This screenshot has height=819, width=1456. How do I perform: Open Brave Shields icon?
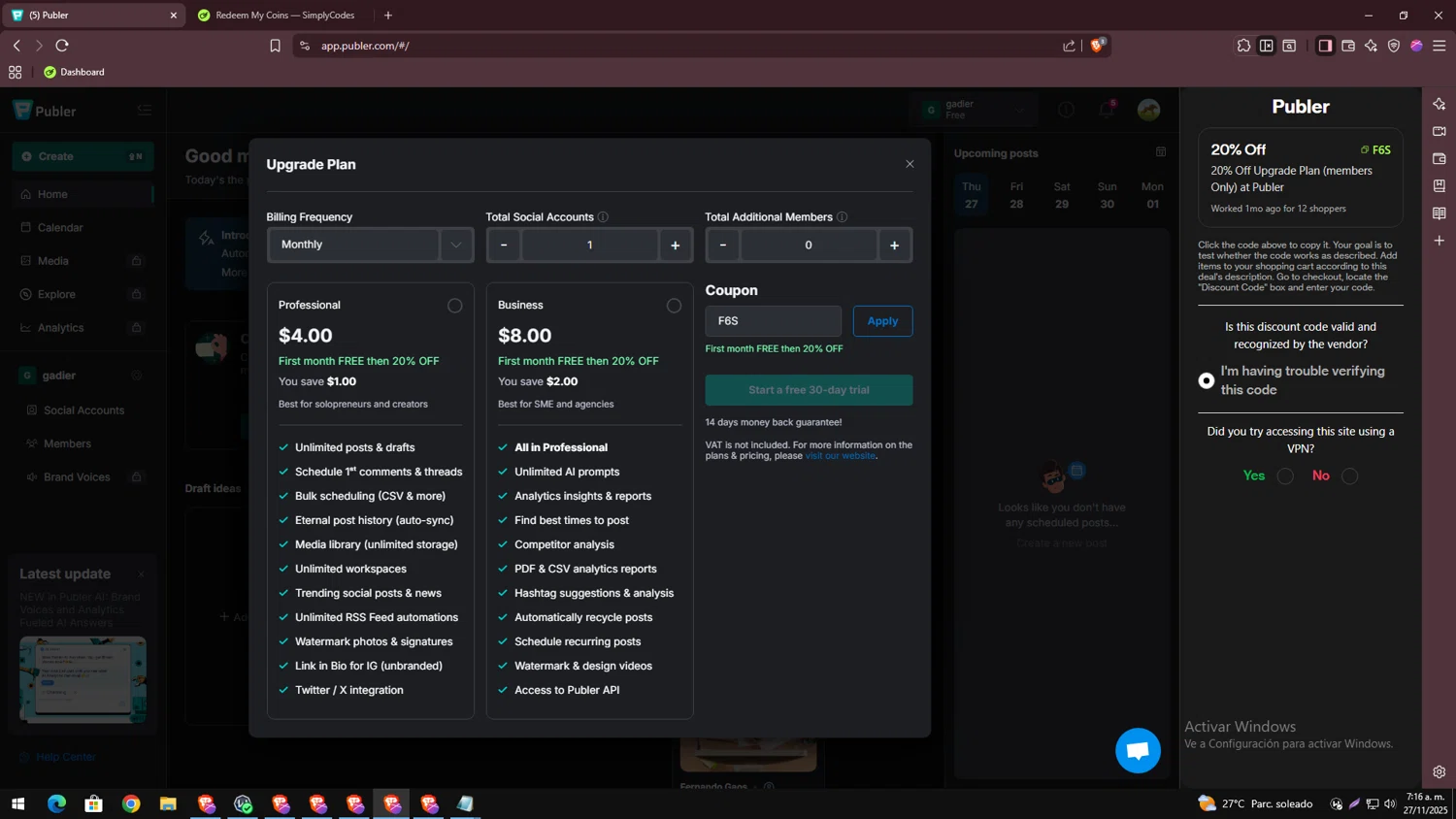(x=1098, y=45)
